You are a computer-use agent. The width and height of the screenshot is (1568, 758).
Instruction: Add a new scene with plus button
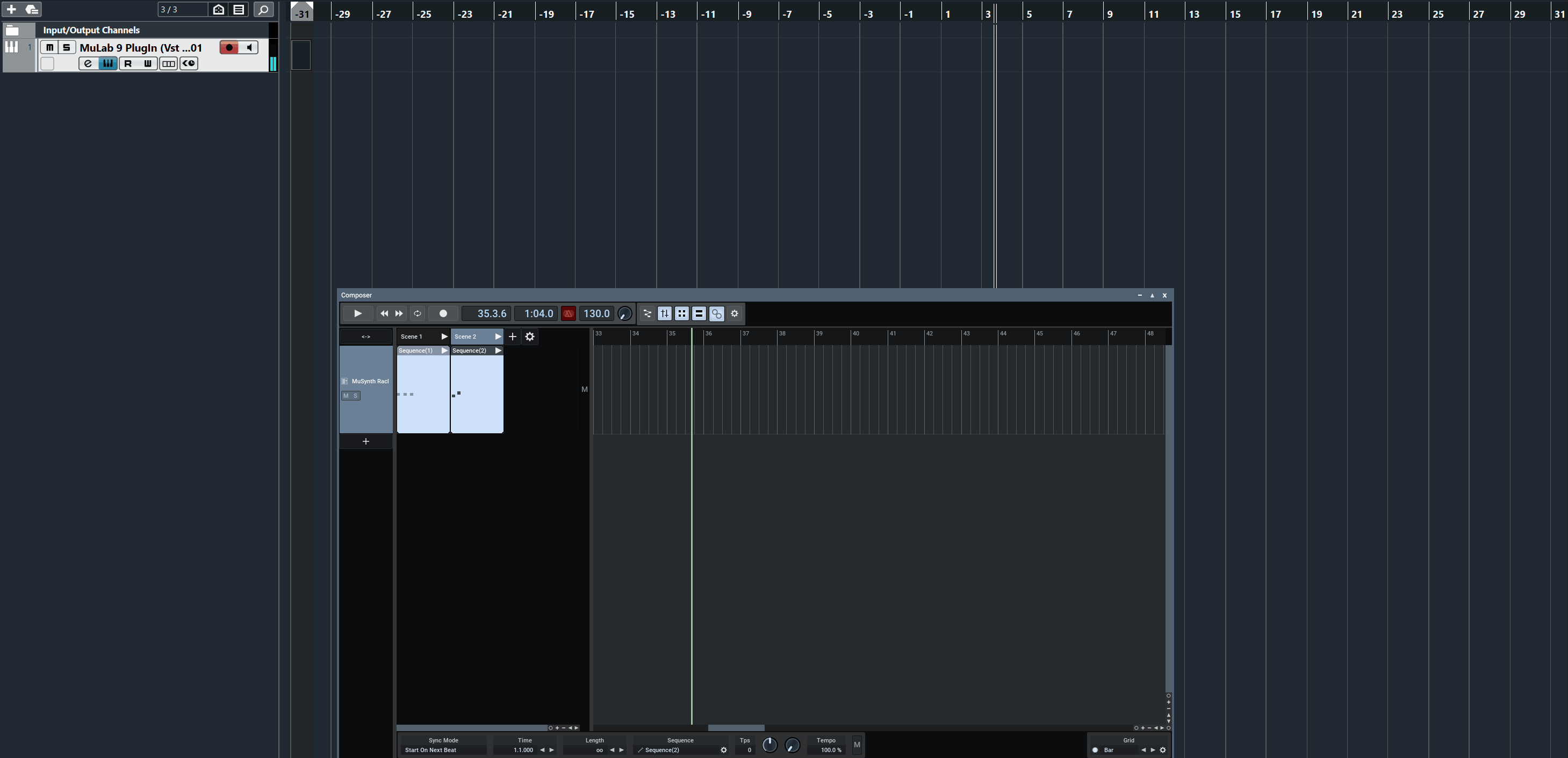pos(513,337)
